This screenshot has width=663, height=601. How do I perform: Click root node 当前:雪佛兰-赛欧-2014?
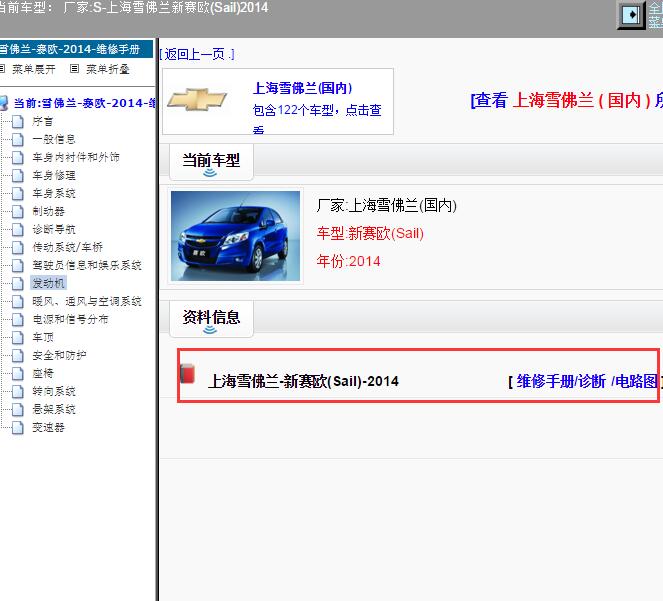click(x=84, y=103)
